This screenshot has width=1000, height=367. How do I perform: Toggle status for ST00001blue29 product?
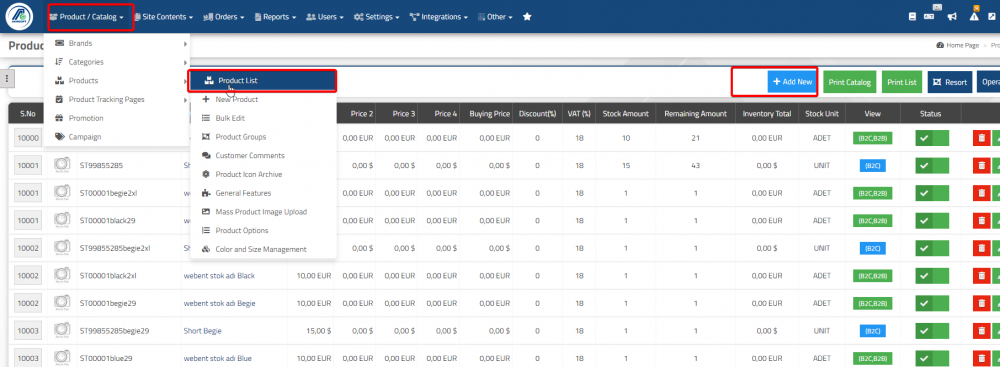tap(932, 358)
